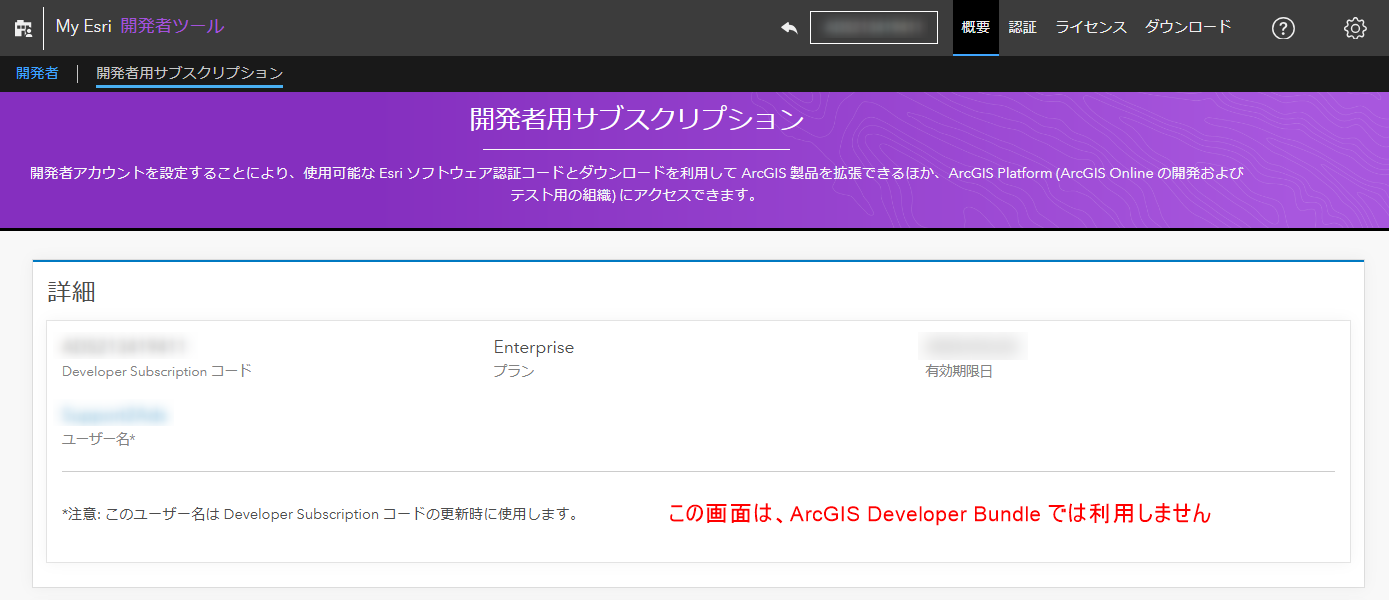Switch to the 認証 tab

[1022, 27]
